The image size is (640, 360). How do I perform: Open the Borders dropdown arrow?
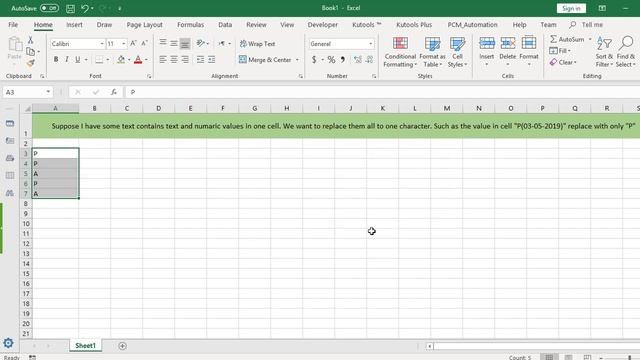click(108, 60)
